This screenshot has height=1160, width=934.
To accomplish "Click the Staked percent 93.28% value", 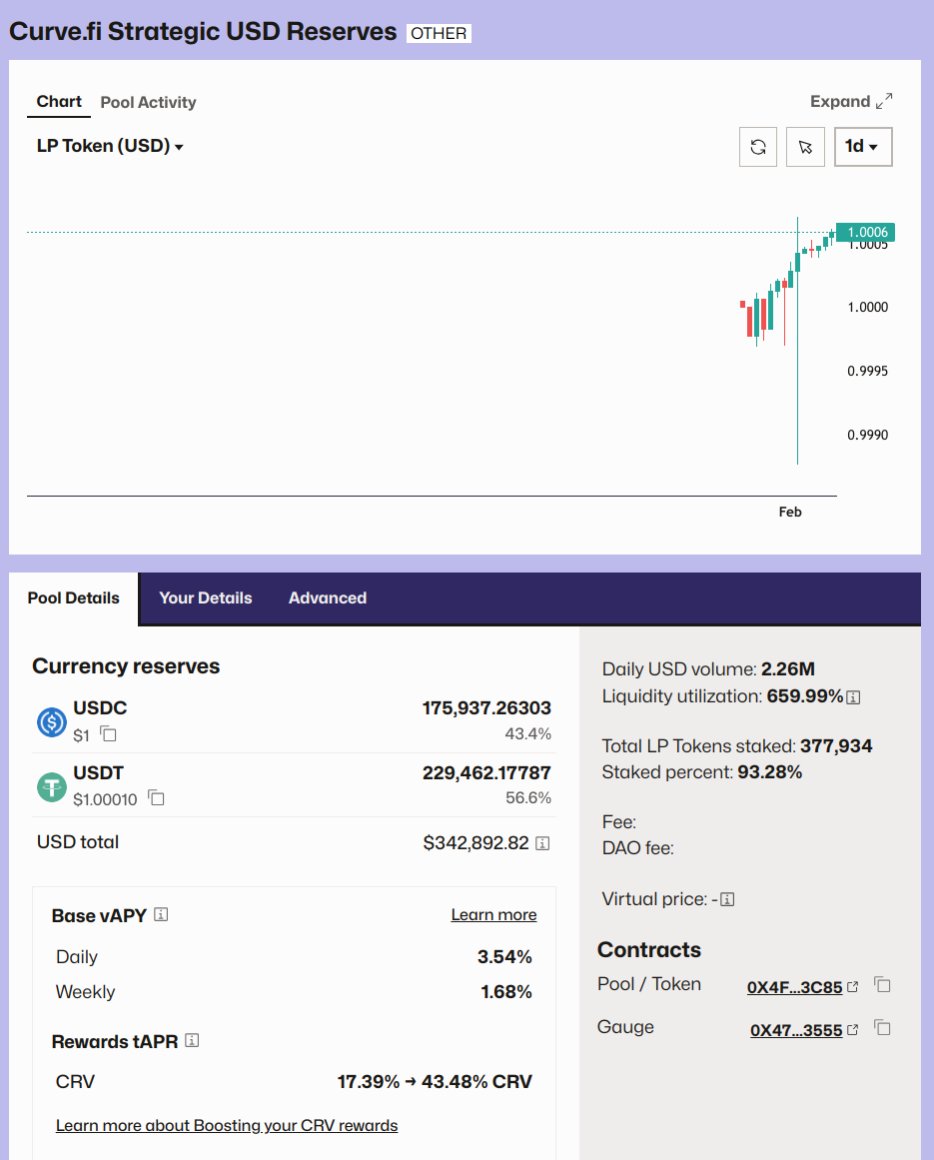I will [x=770, y=772].
